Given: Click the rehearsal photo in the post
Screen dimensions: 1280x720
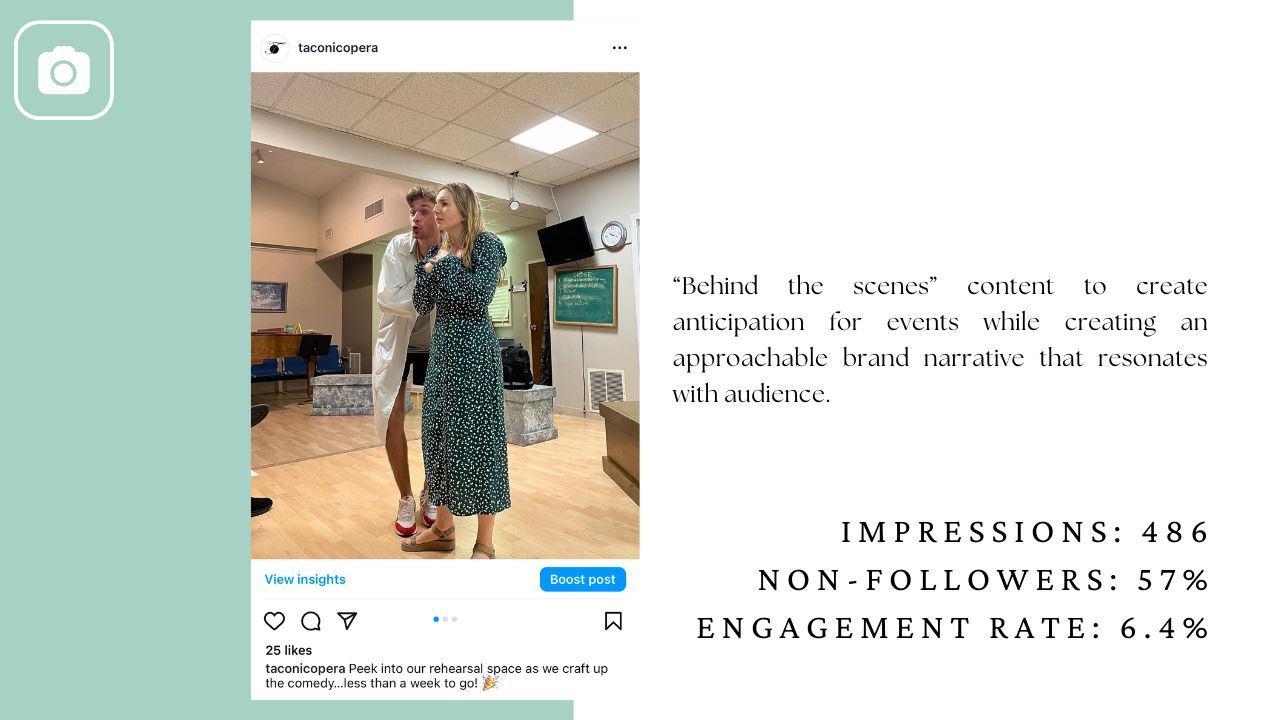Looking at the screenshot, I should (445, 315).
